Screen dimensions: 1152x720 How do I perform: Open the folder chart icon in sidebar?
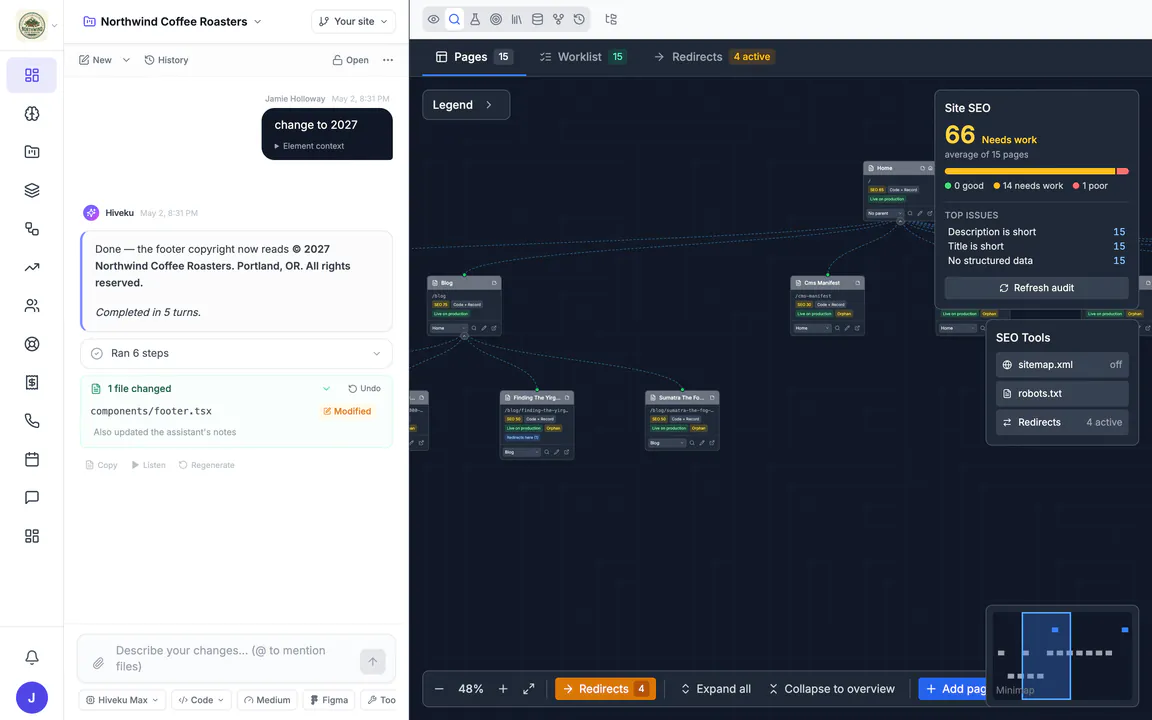pos(32,152)
